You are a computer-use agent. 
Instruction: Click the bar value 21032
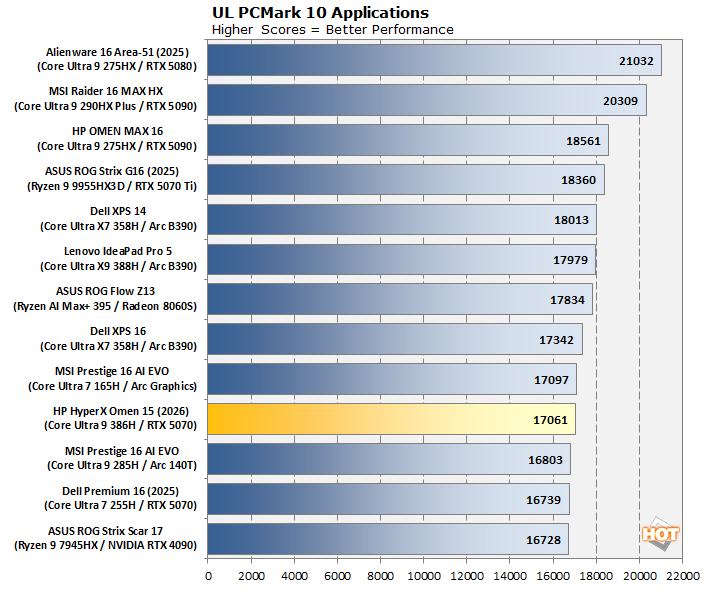[x=636, y=61]
